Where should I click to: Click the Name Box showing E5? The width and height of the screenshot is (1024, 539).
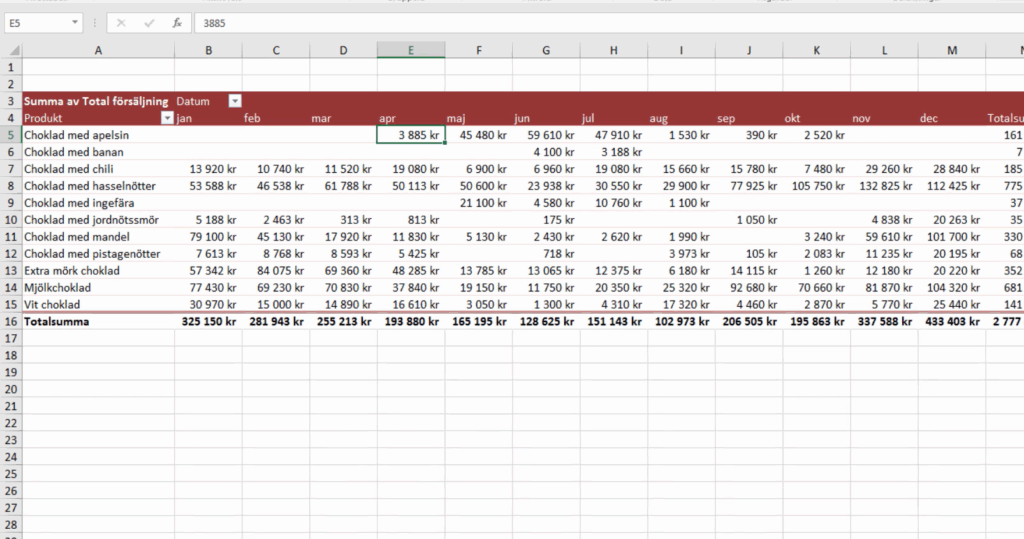tap(36, 22)
